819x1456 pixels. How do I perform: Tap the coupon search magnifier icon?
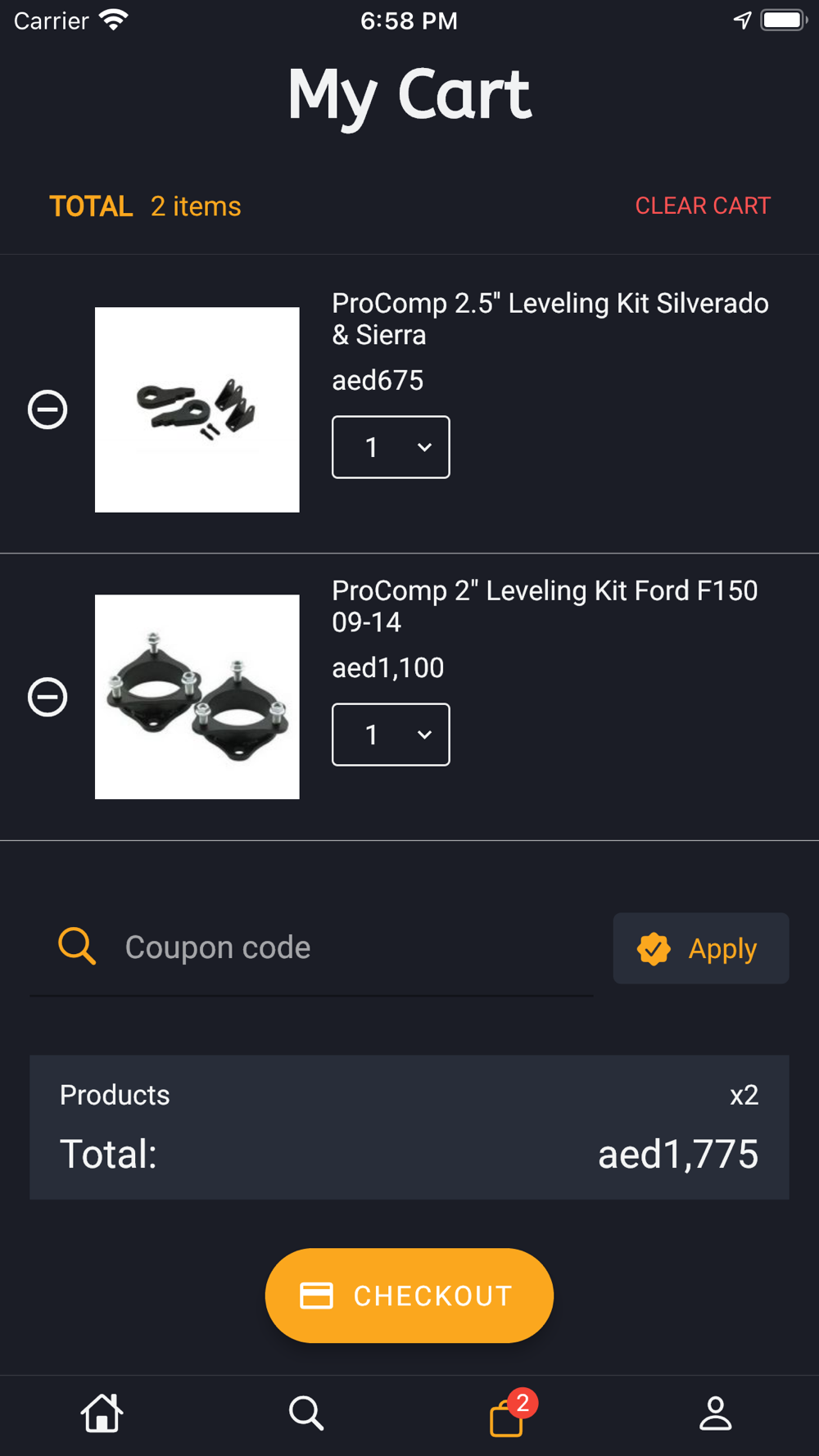click(x=77, y=947)
